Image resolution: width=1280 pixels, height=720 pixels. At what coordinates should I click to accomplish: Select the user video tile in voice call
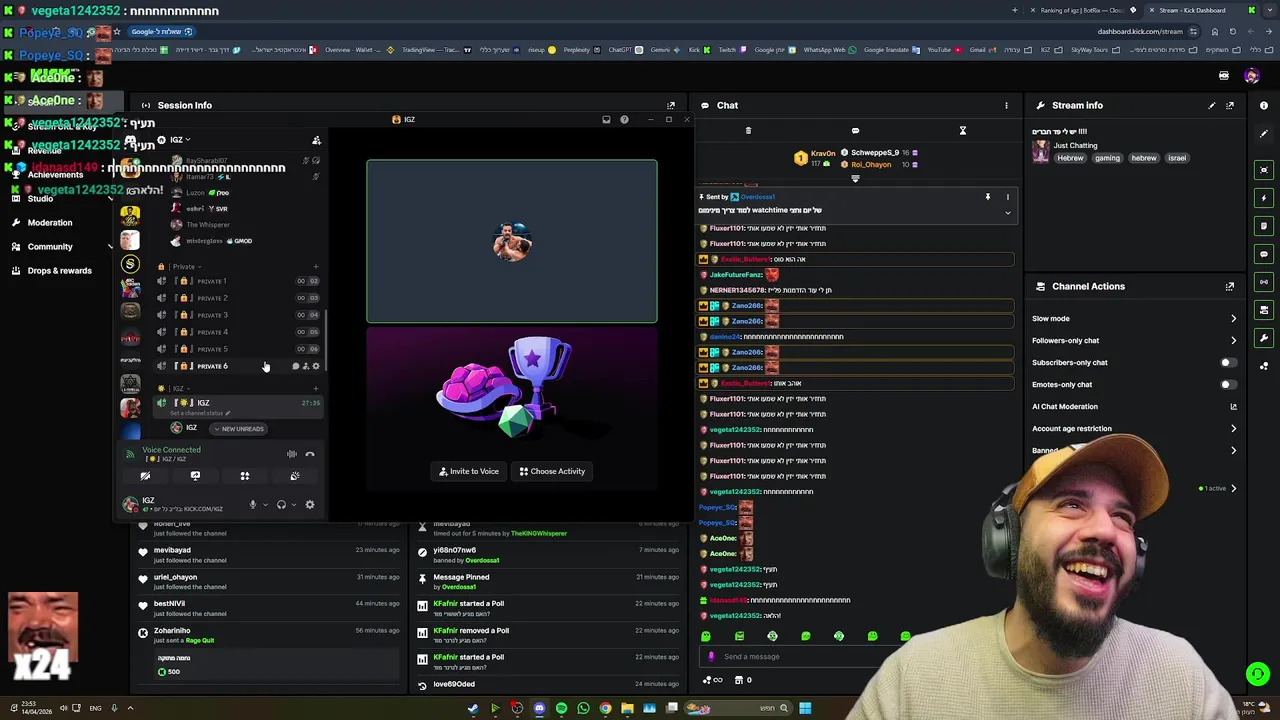512,241
